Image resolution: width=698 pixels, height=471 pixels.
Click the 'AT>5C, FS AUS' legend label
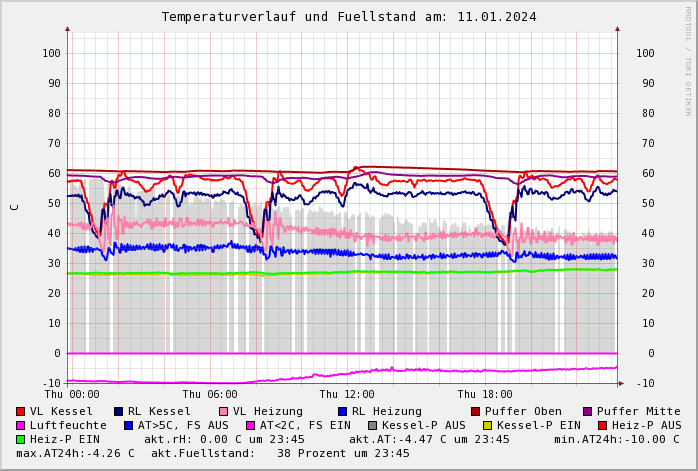183,426
